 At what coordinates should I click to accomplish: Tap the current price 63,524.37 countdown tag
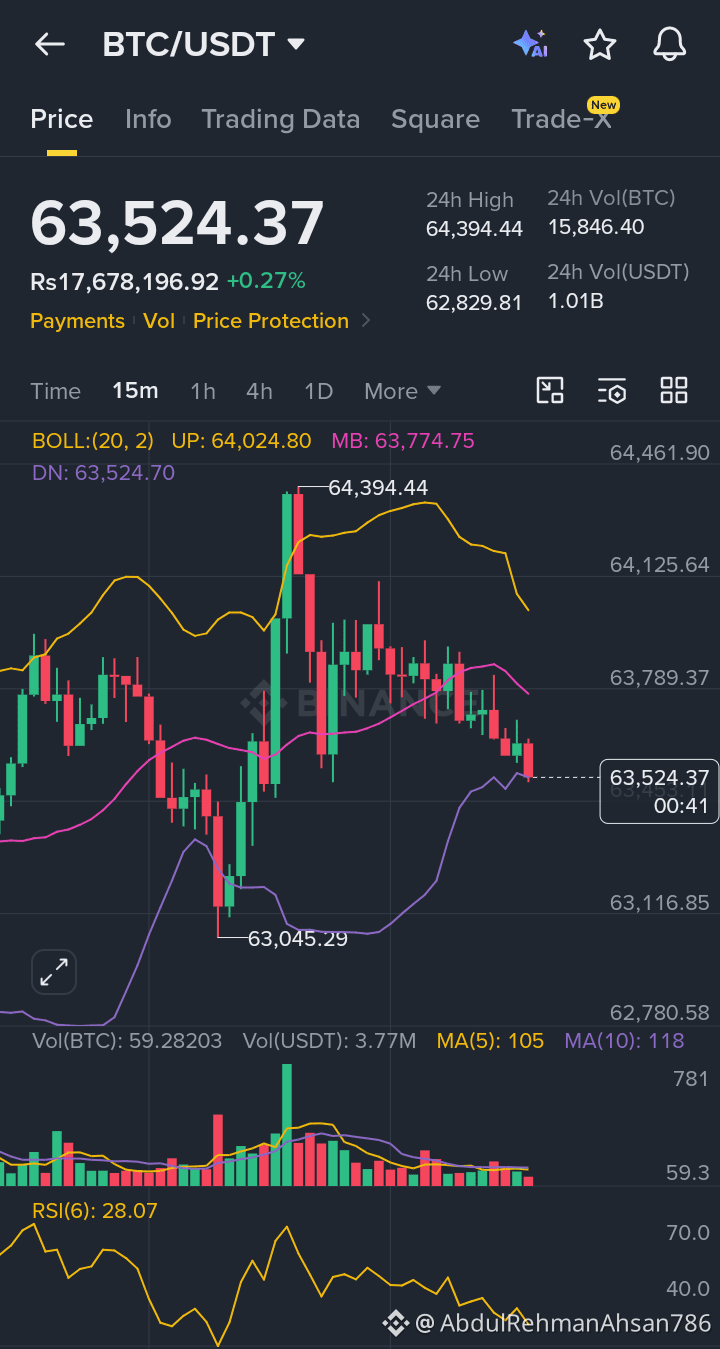pyautogui.click(x=660, y=791)
